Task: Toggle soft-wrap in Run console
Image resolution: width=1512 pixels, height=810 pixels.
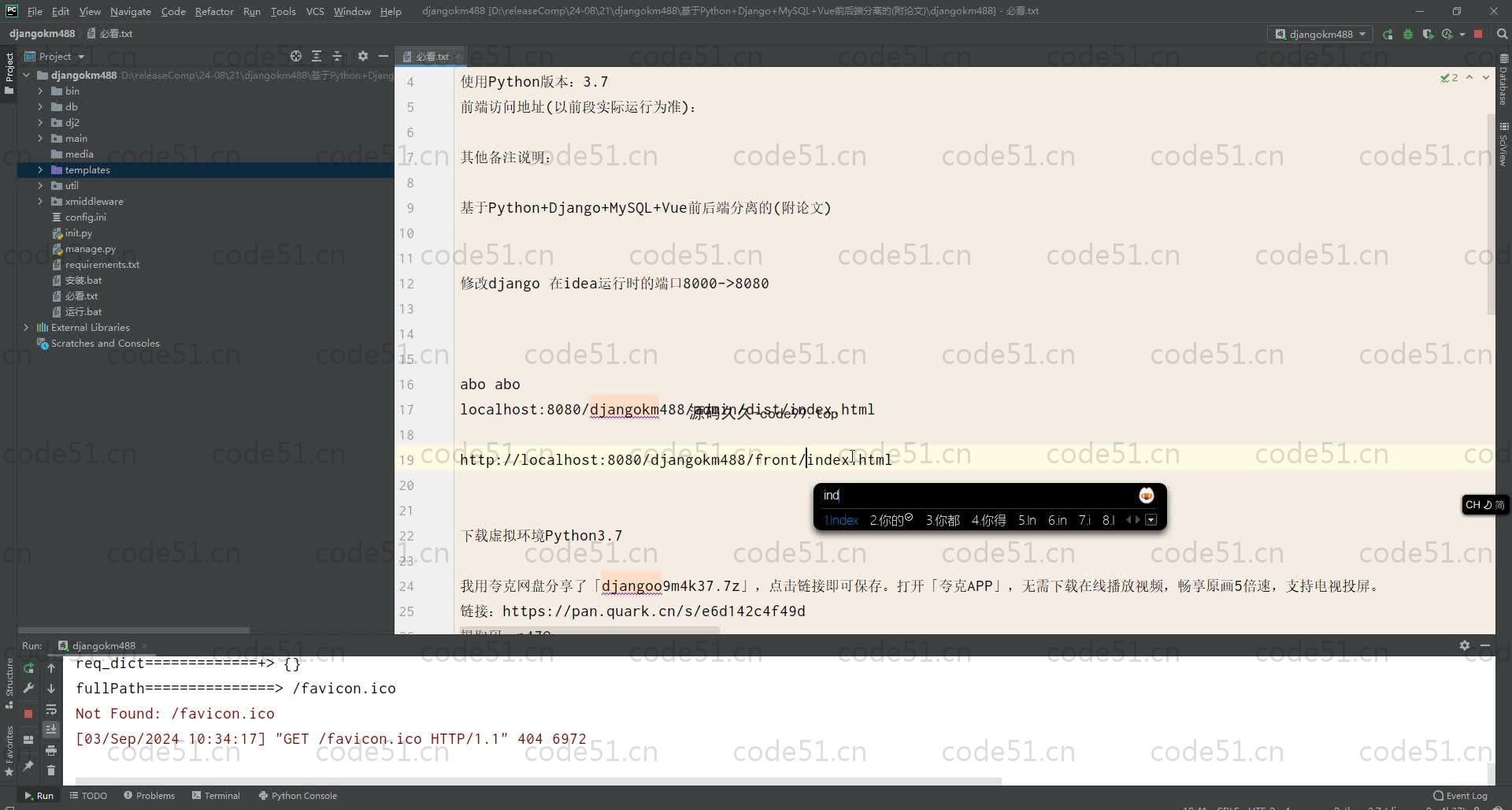Action: [x=51, y=709]
